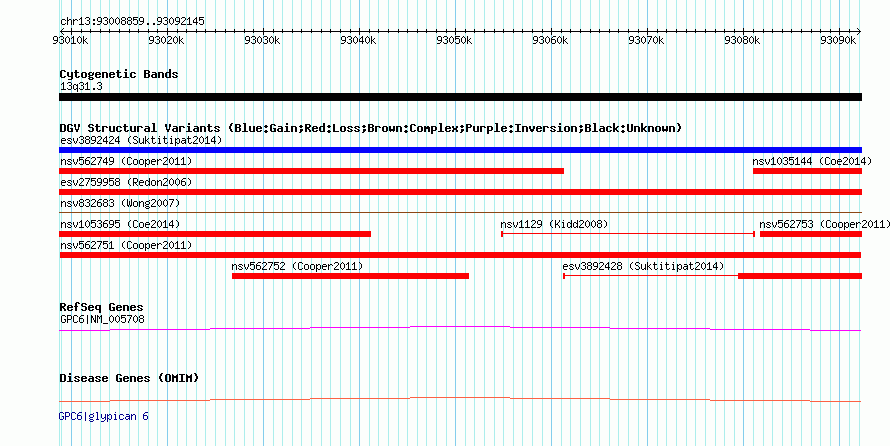
Task: Click the nsv832683 (Wong2007) text label
Action: 120,203
